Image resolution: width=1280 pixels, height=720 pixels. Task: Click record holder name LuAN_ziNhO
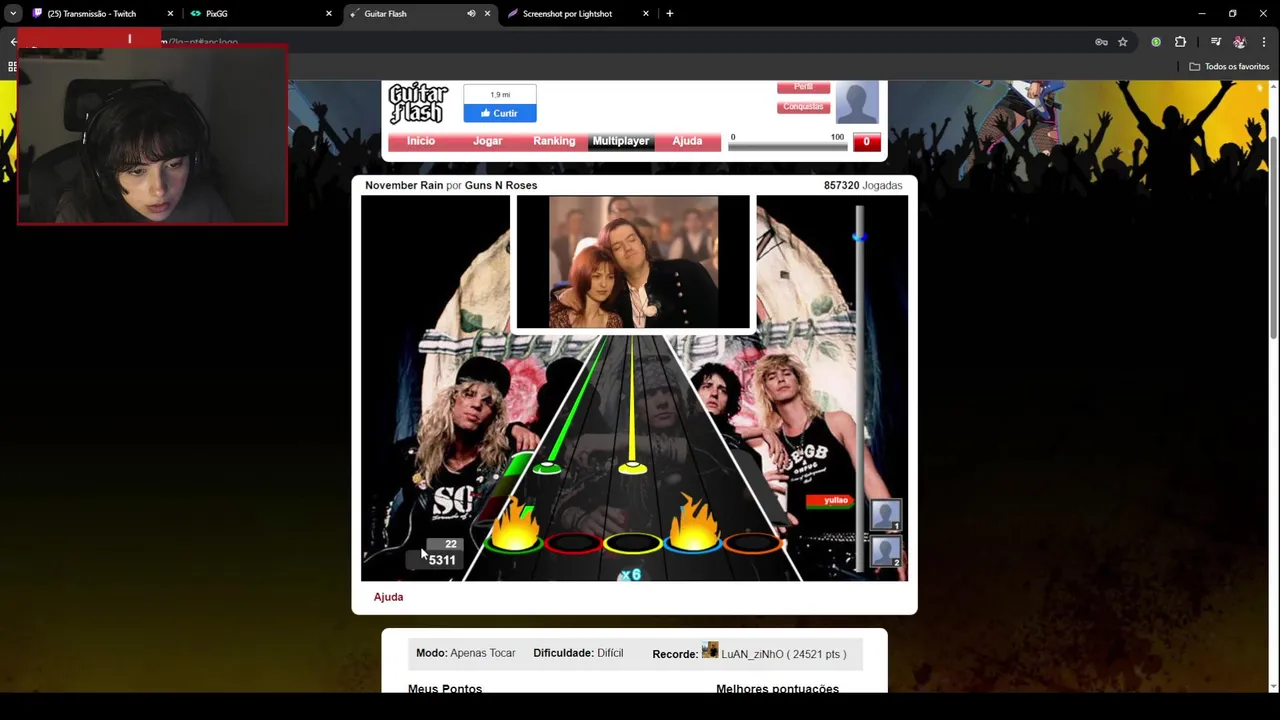752,654
